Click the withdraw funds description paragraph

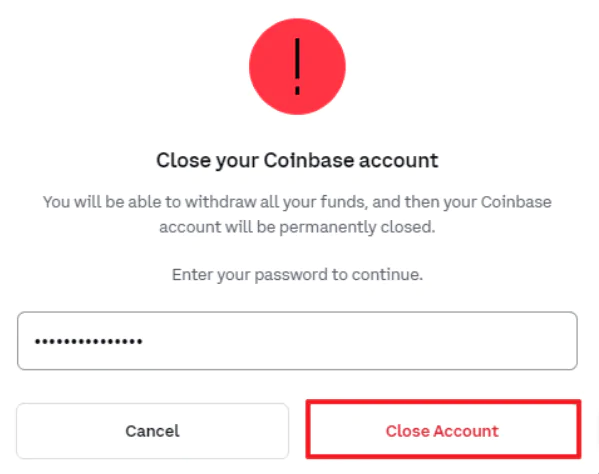297,214
